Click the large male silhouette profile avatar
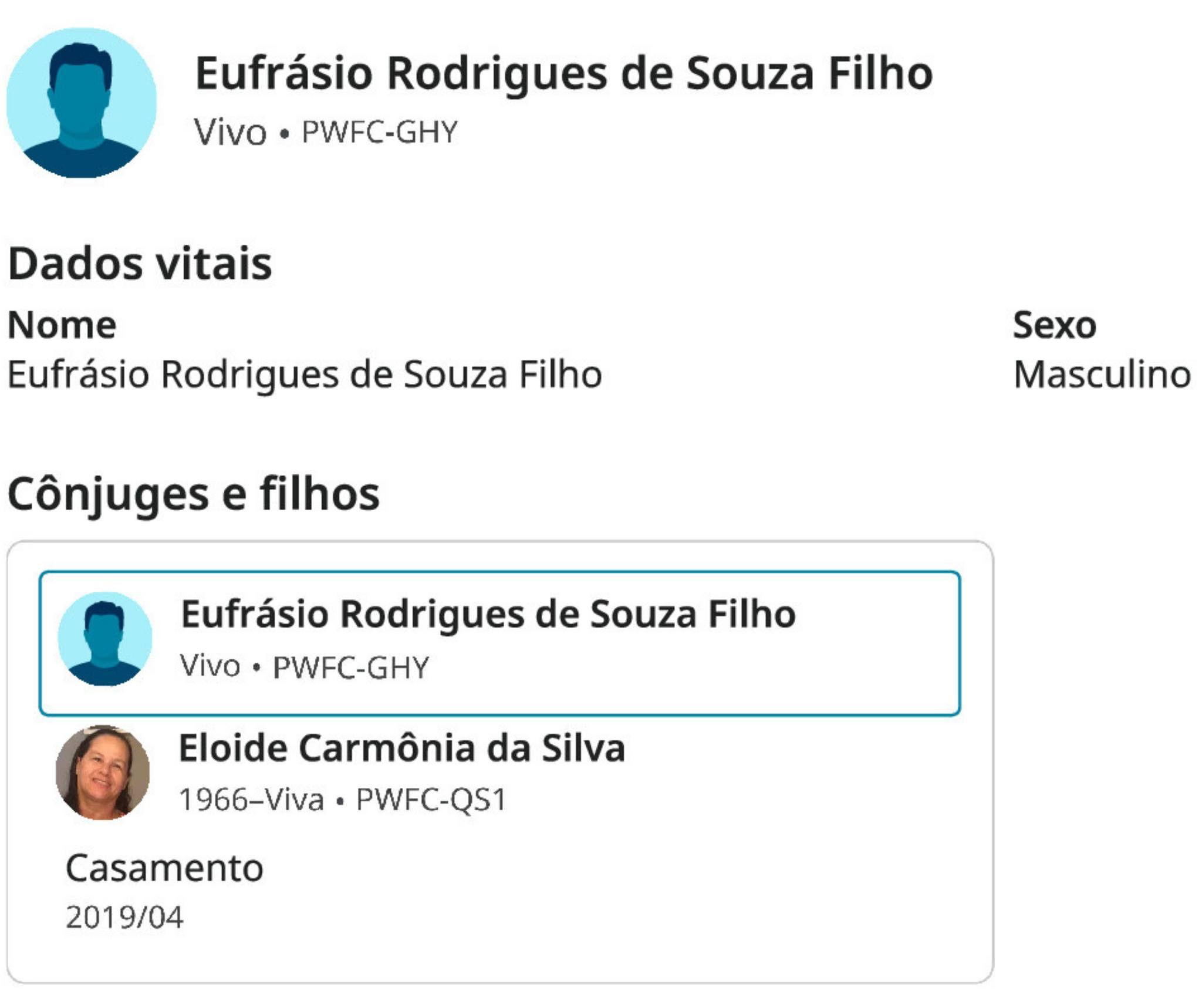 (82, 103)
